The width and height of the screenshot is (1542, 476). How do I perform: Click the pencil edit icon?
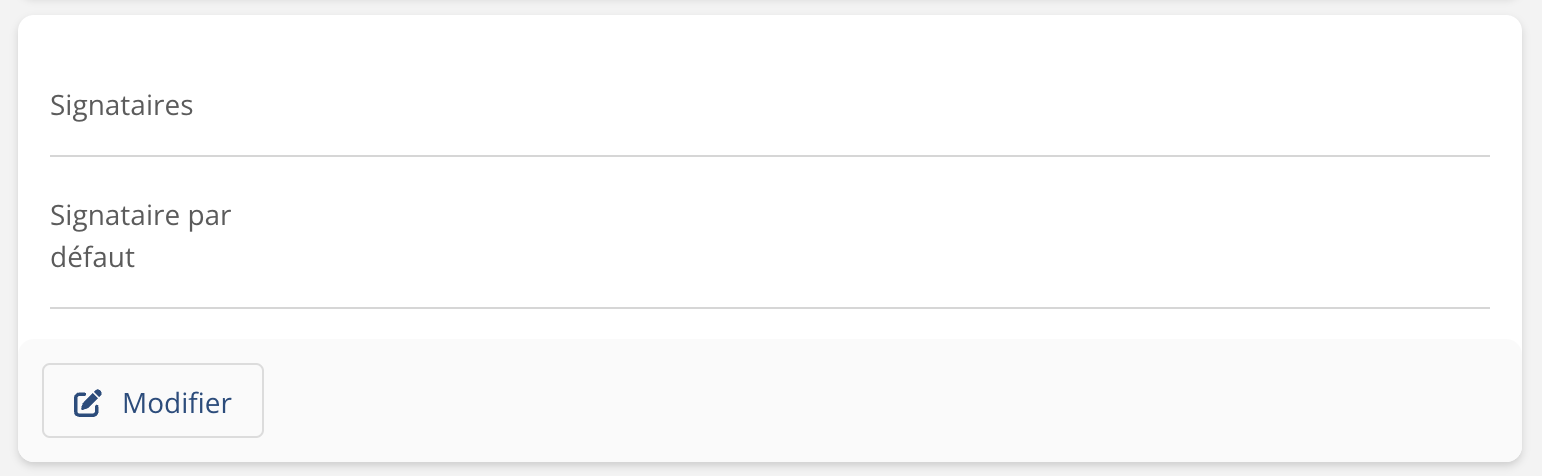88,403
